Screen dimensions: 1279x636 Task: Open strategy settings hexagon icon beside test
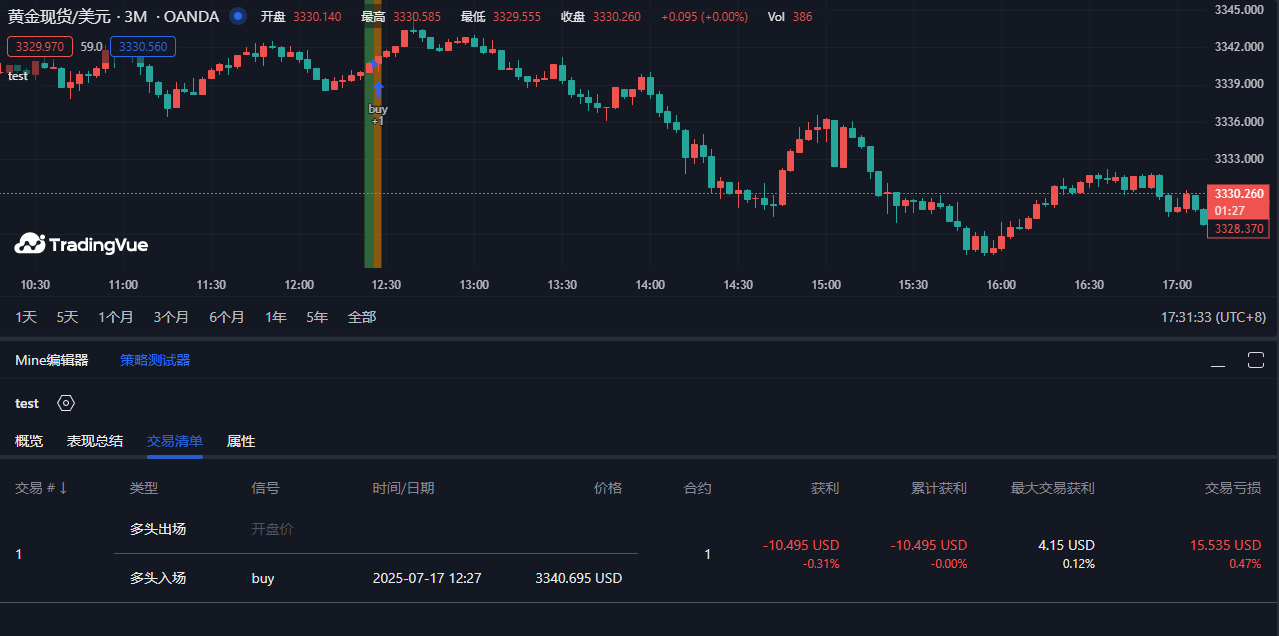pyautogui.click(x=66, y=403)
